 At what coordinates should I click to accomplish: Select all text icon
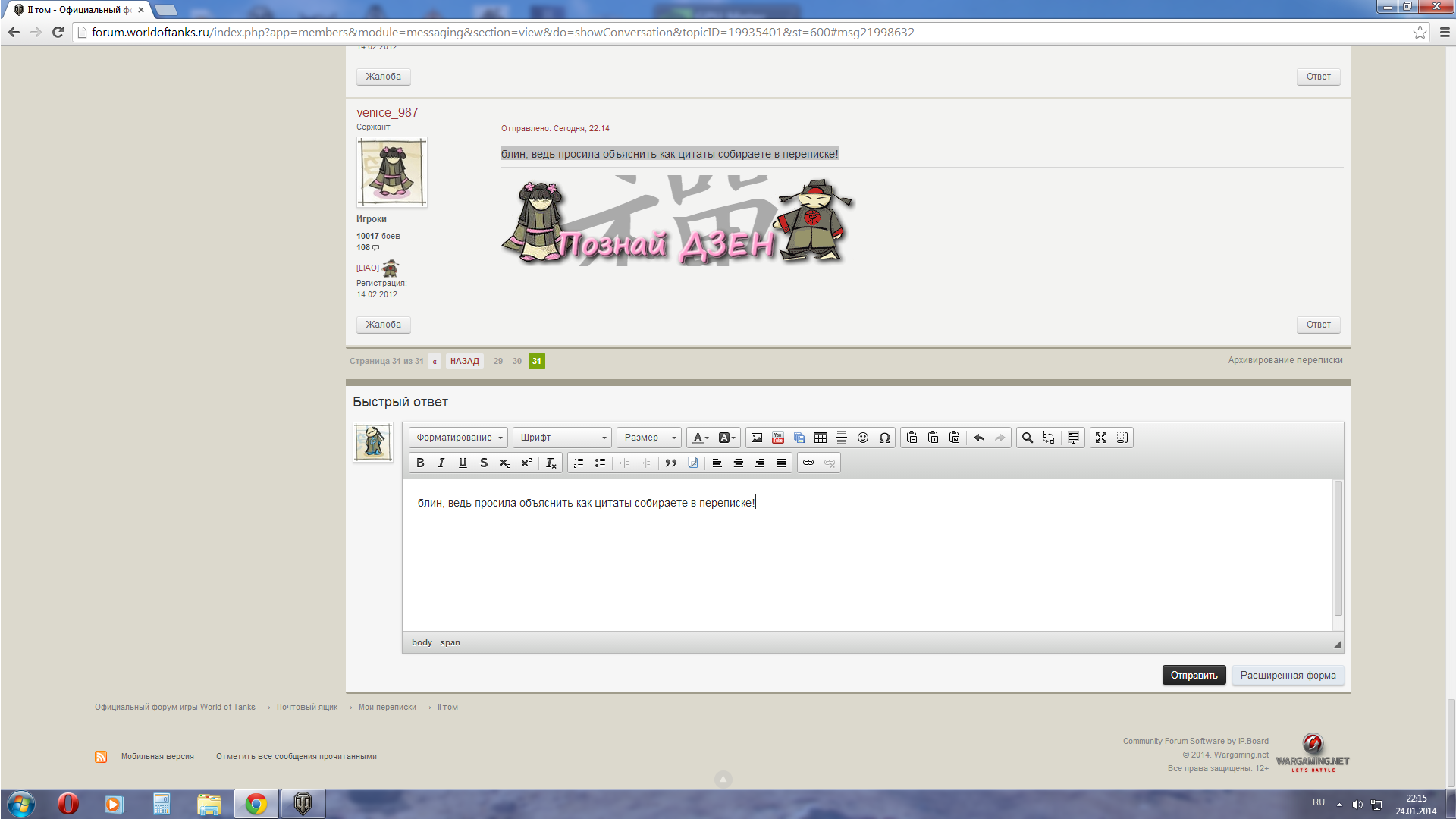coord(1074,438)
